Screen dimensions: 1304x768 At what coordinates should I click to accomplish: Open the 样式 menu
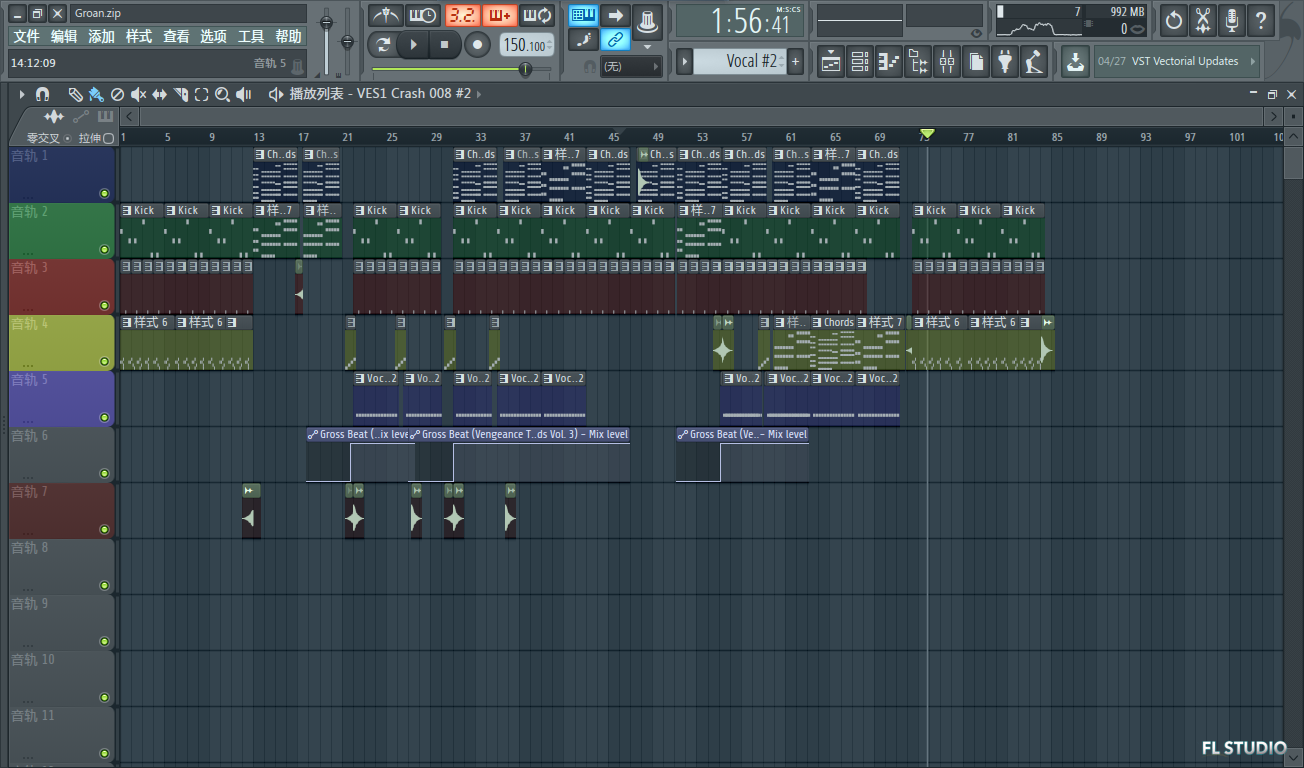139,36
